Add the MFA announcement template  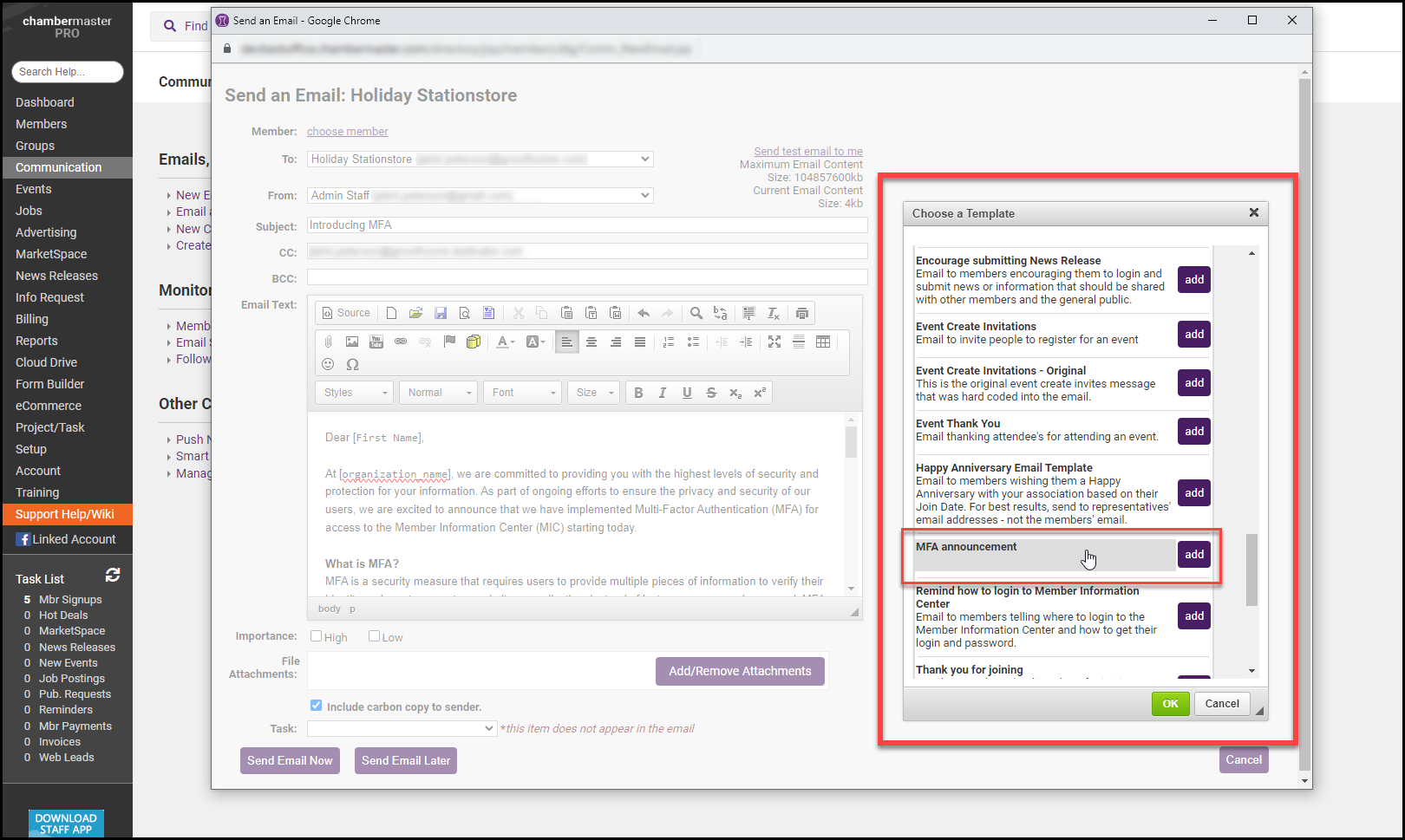coord(1194,555)
